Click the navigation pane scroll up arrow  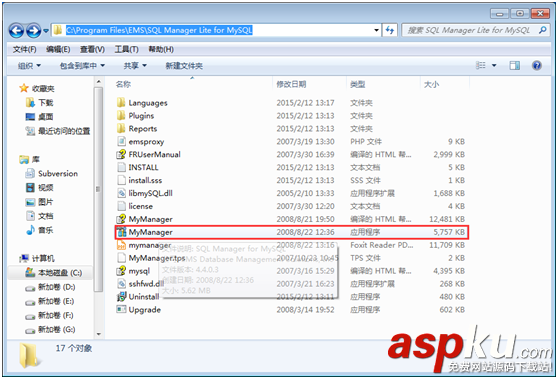pos(99,82)
